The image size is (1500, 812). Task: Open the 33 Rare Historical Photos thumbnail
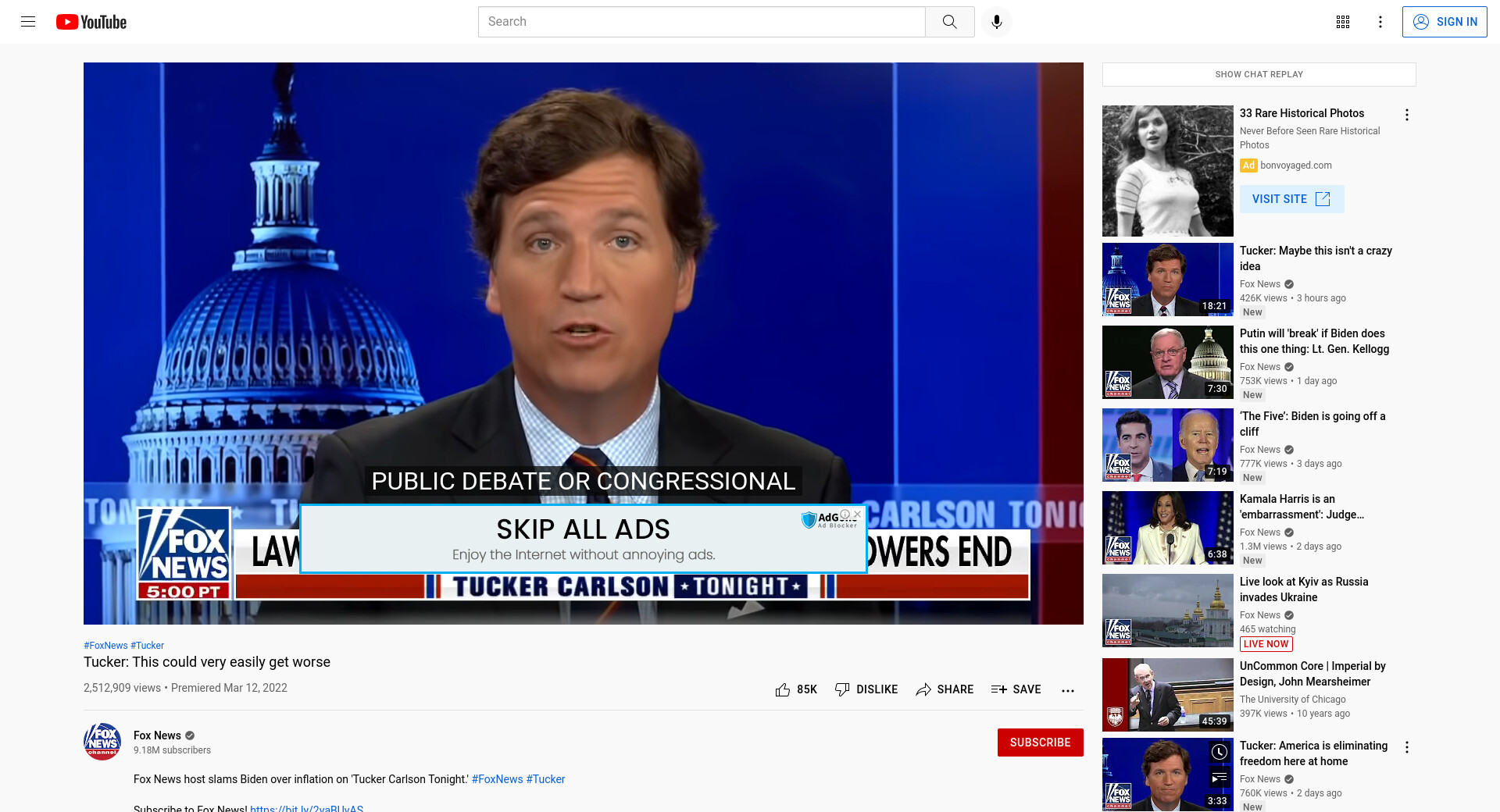[1167, 171]
